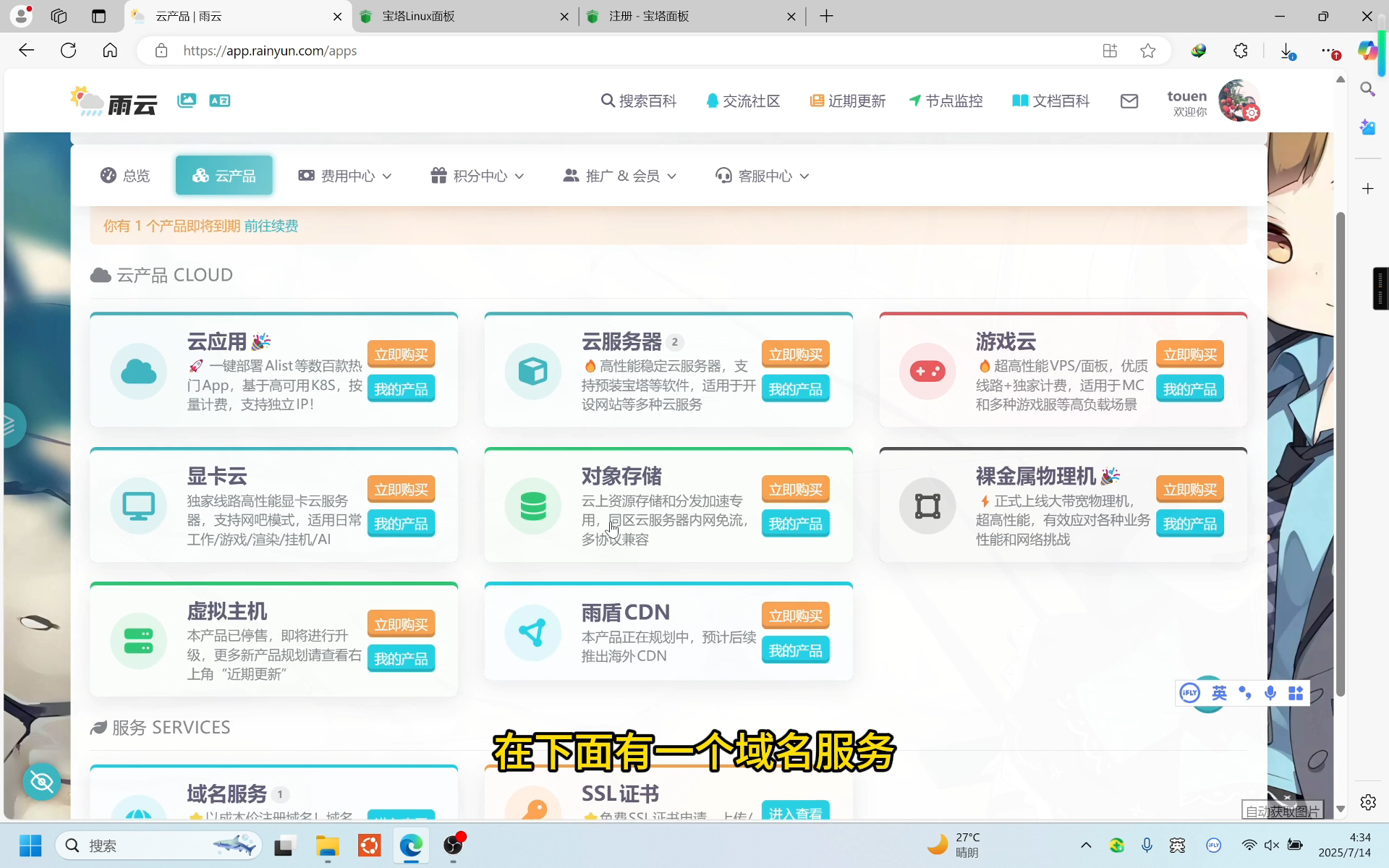Click the iFLY input method icon
This screenshot has width=1389, height=868.
tap(1190, 693)
